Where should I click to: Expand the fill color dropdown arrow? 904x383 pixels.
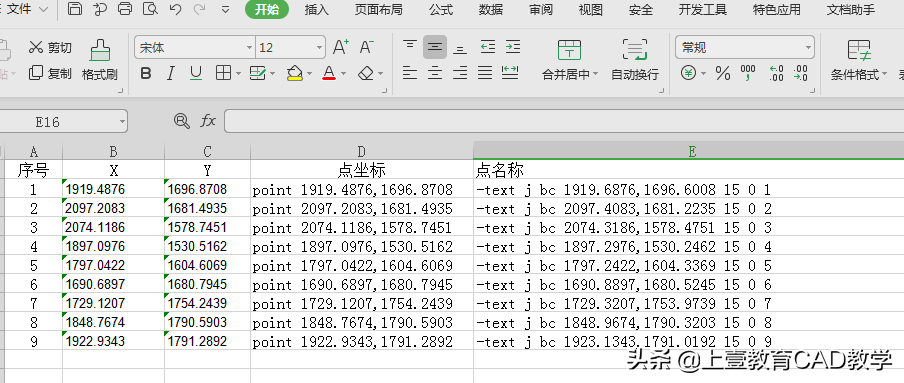point(310,74)
